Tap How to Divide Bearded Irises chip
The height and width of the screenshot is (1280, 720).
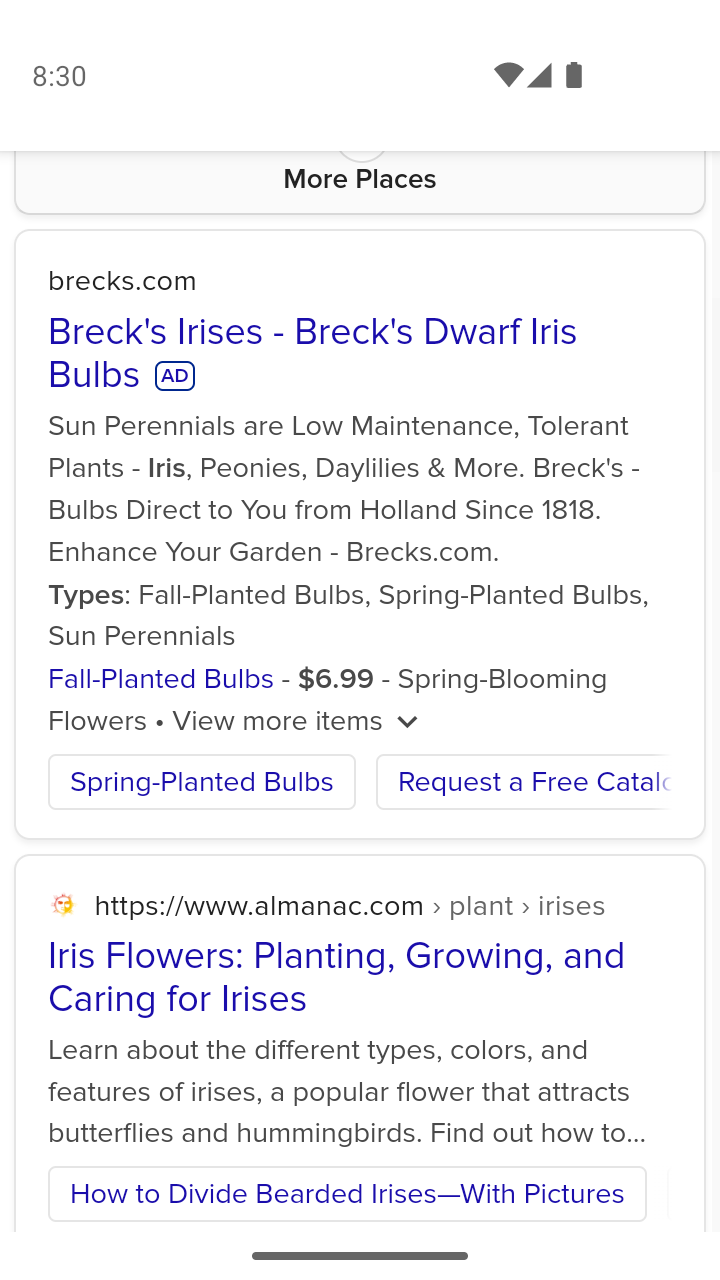click(x=347, y=1194)
